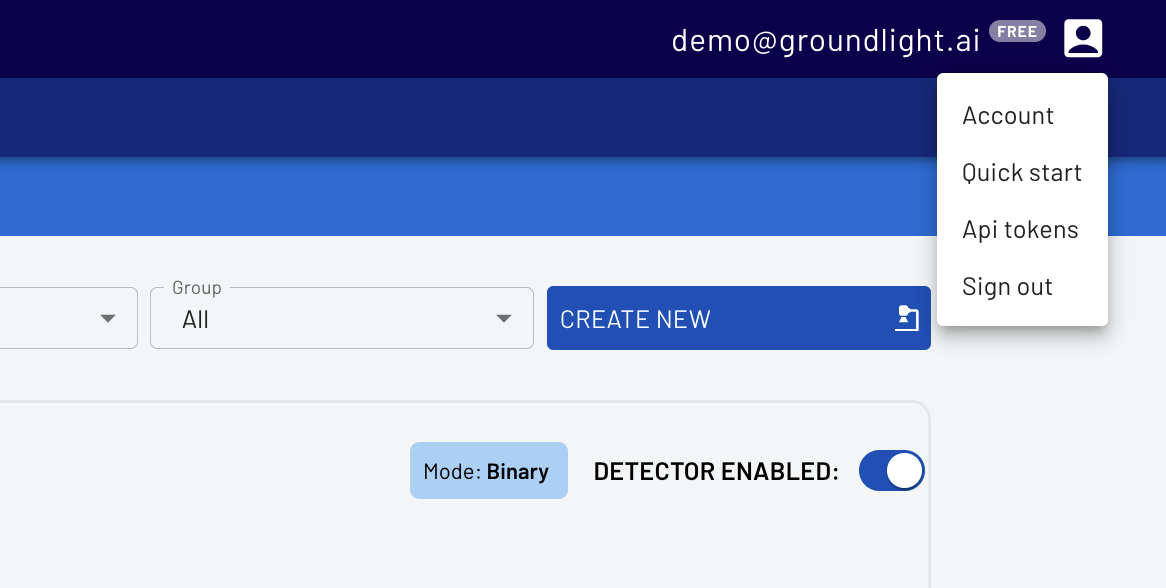Expand the Group dropdown showing All
1166x588 pixels.
coord(342,318)
